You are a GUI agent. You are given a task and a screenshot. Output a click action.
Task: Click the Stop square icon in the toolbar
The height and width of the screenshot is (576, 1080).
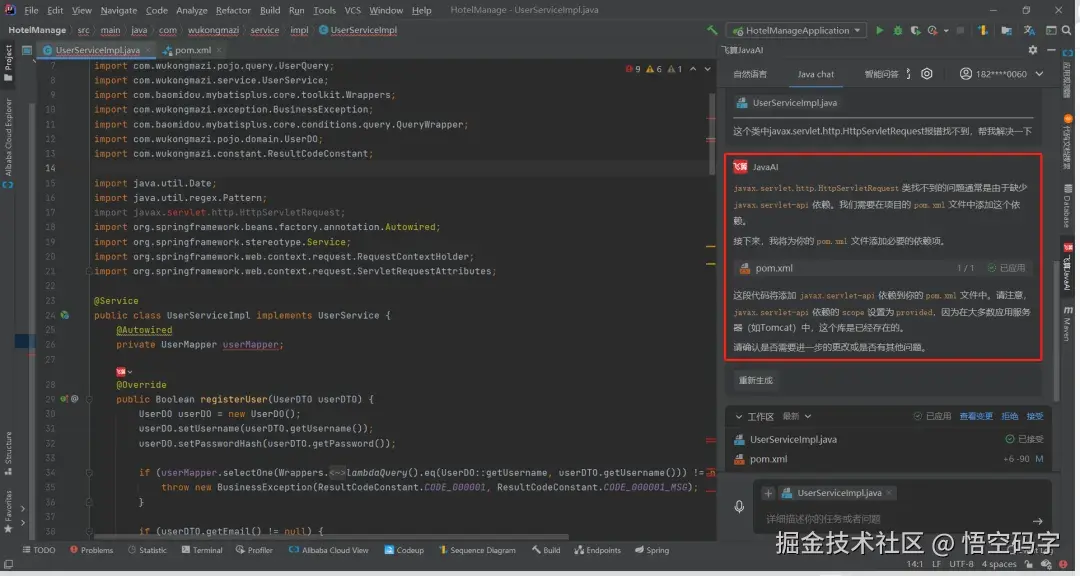(x=960, y=30)
